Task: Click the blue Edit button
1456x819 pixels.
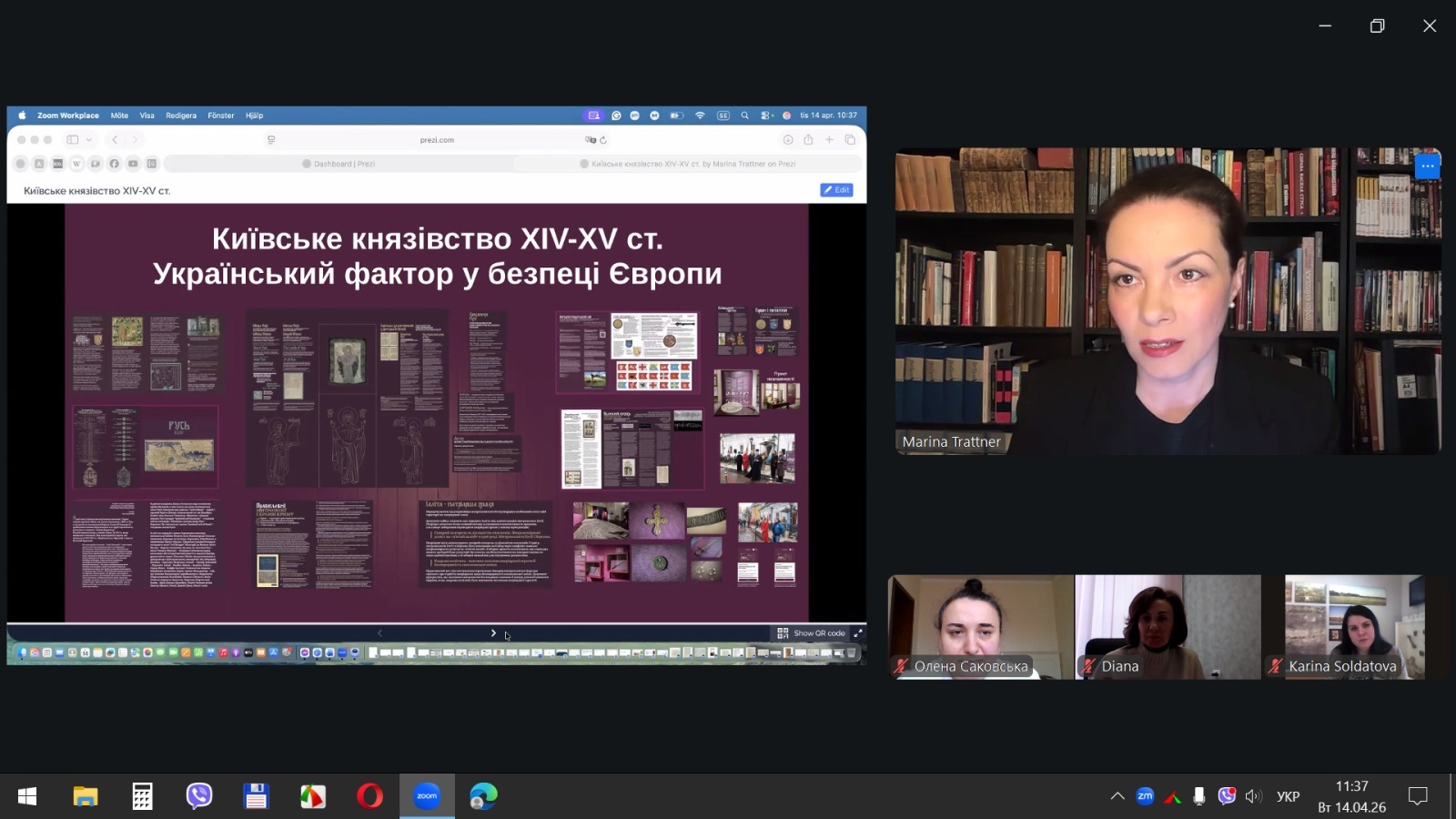Action: (836, 190)
